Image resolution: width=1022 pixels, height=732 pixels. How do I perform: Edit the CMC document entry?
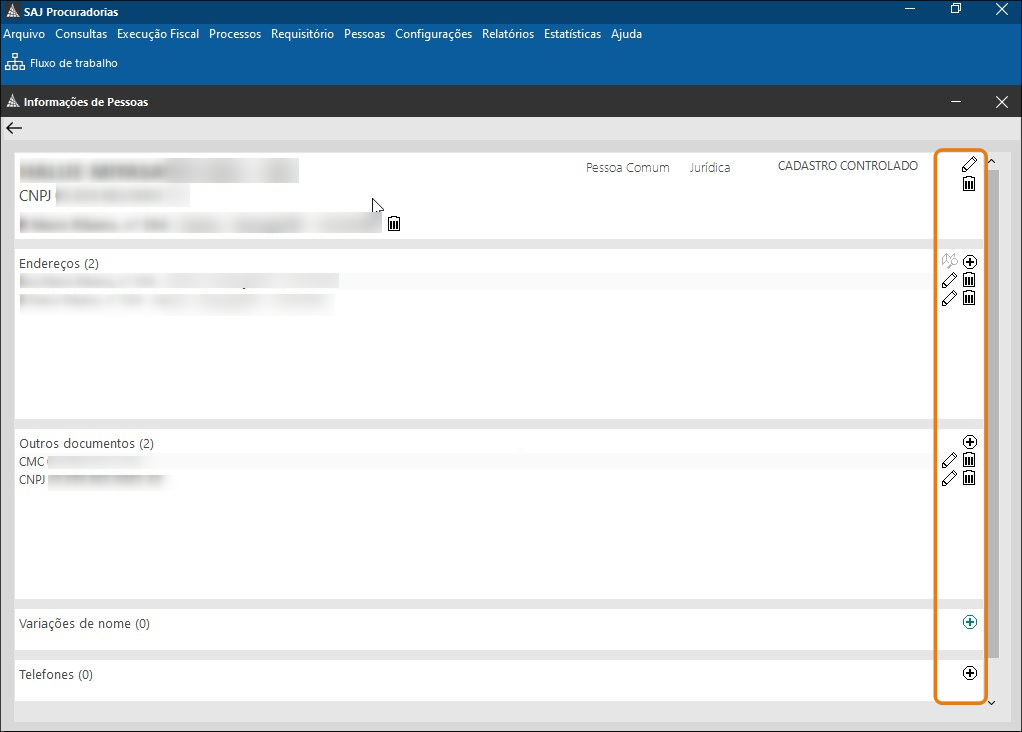(949, 460)
